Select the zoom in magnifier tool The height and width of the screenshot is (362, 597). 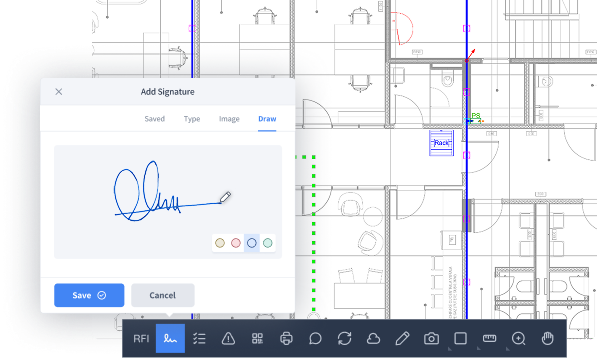coord(519,338)
